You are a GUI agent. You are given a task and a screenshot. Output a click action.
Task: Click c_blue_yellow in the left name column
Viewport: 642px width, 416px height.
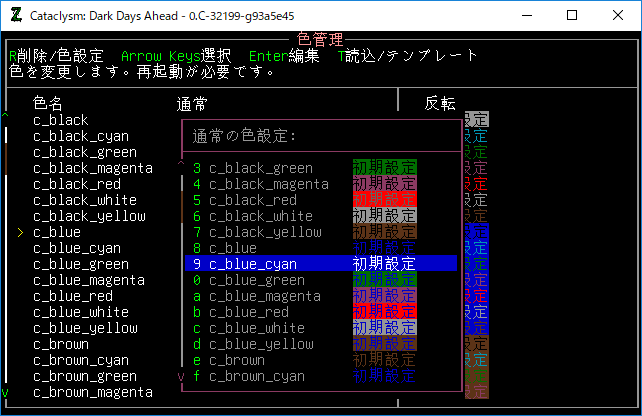click(x=85, y=328)
